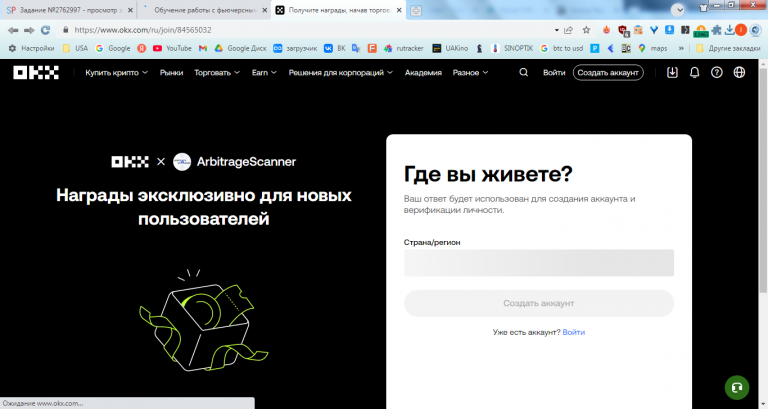Image resolution: width=768 pixels, height=409 pixels.
Task: Click the header Создать аккаунт button
Action: (608, 72)
